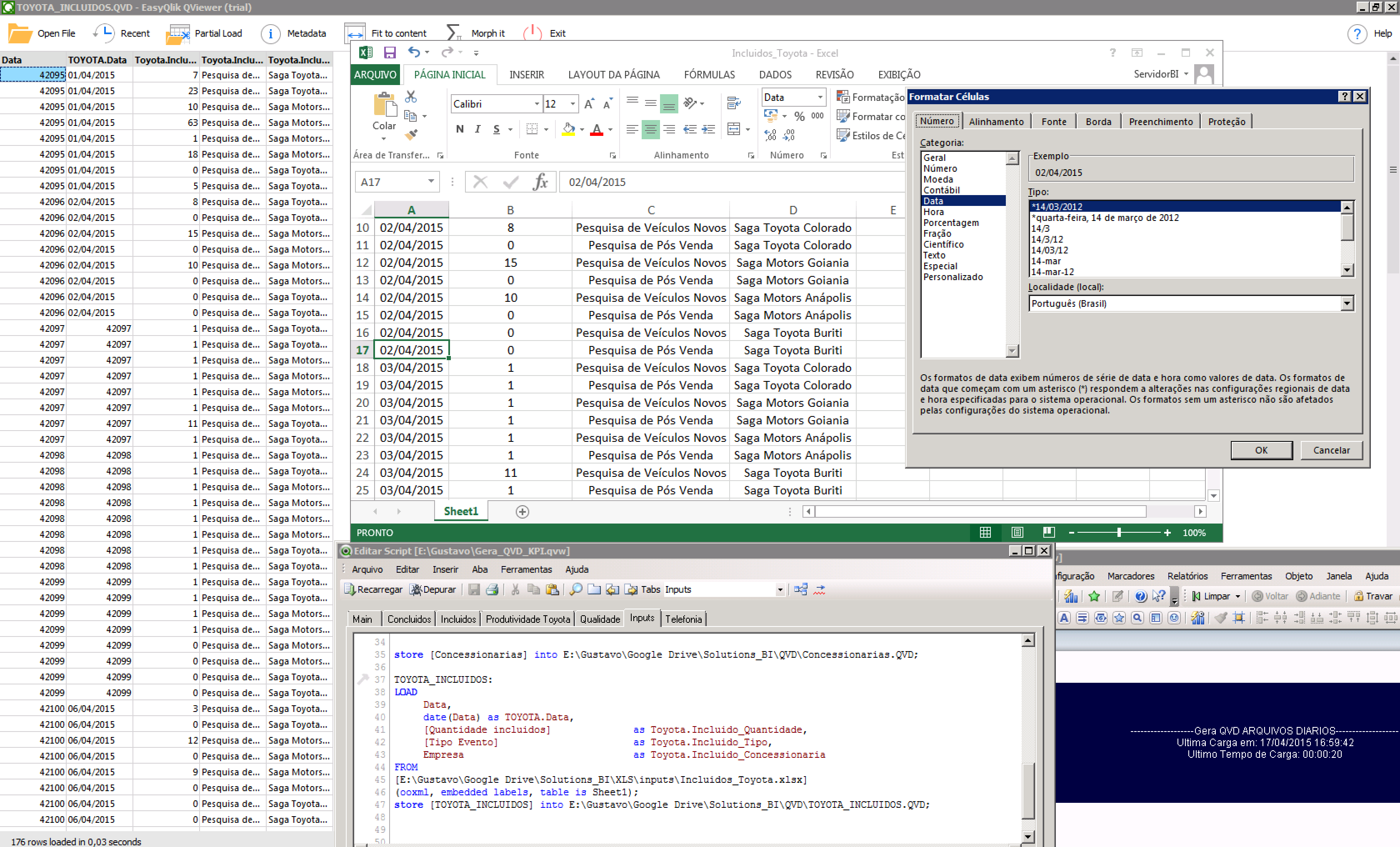Toggle align left in Excel ribbon
Viewport: 1400px width, 847px height.
coord(632,130)
